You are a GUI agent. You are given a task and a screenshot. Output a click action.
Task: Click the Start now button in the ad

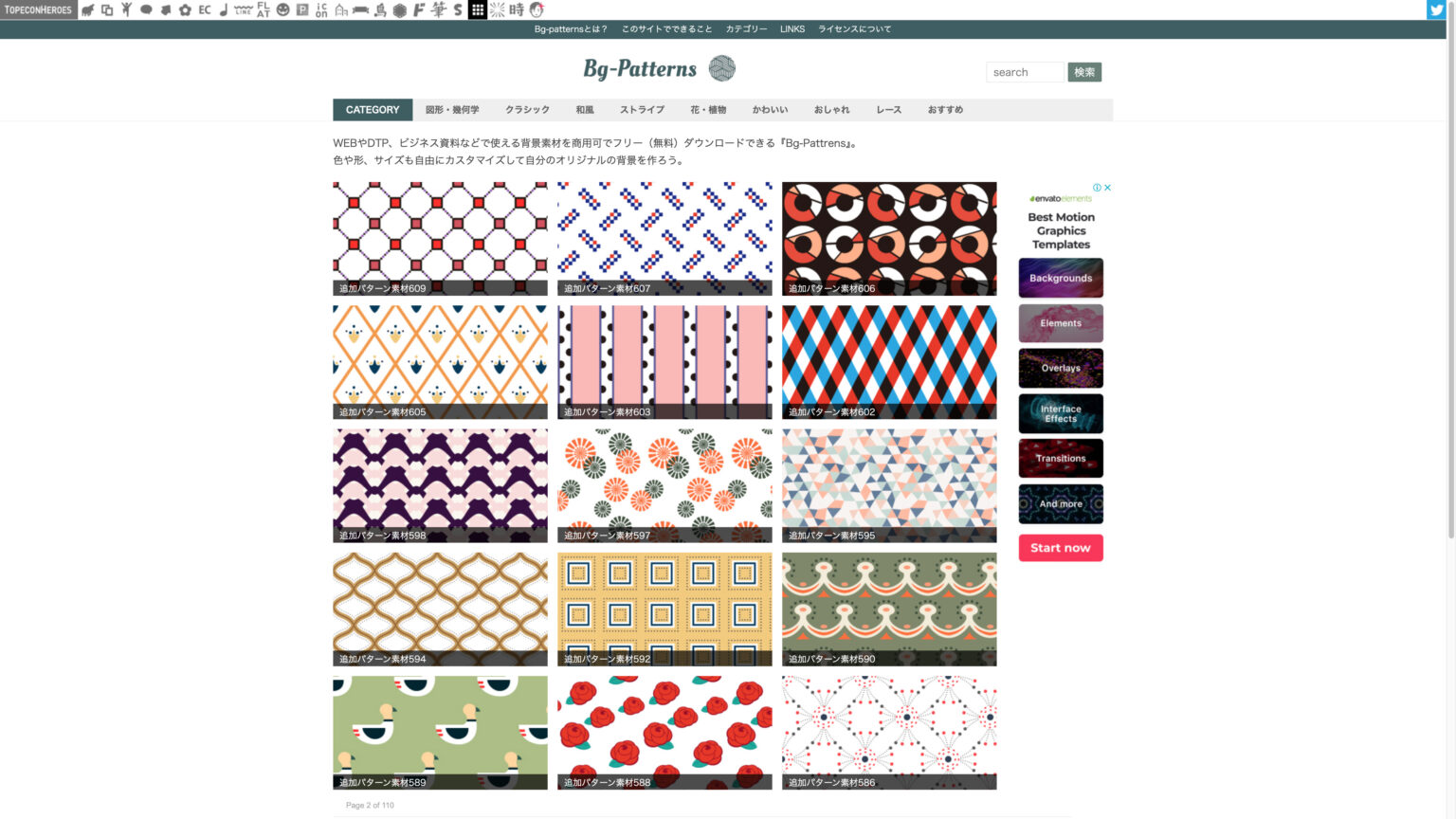coord(1060,548)
